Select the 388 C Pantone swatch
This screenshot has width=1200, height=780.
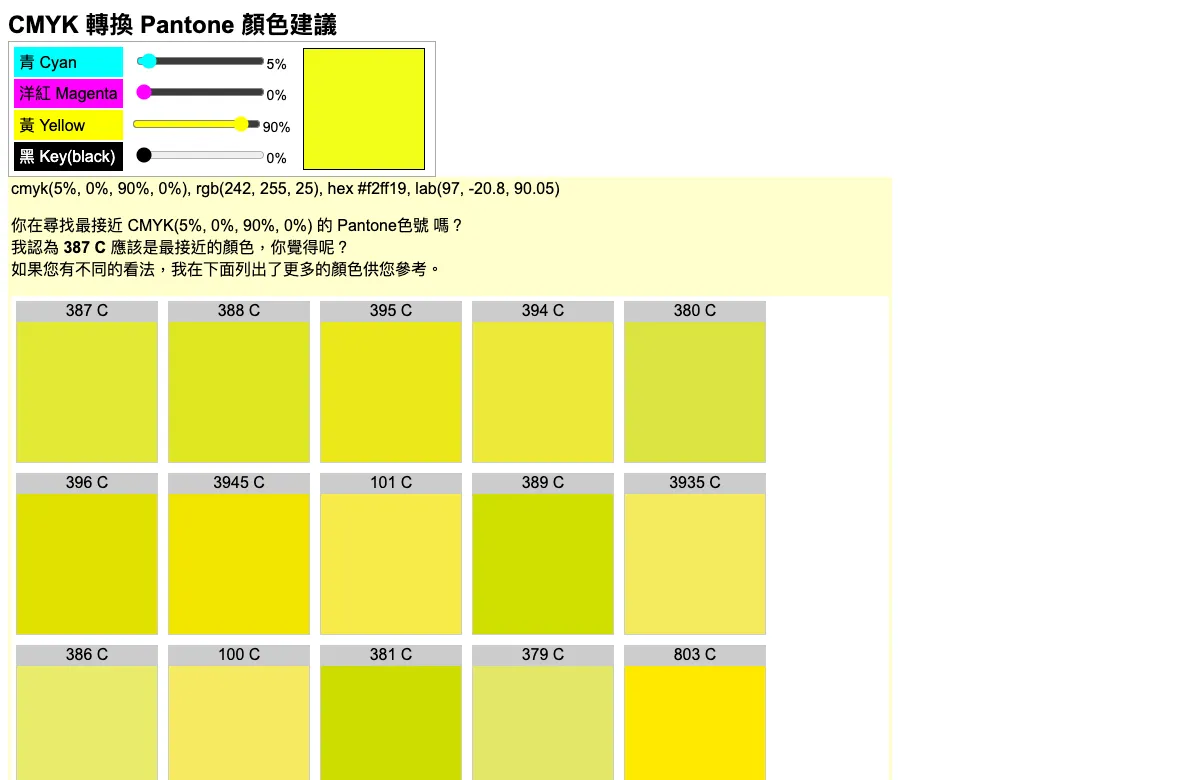click(239, 382)
